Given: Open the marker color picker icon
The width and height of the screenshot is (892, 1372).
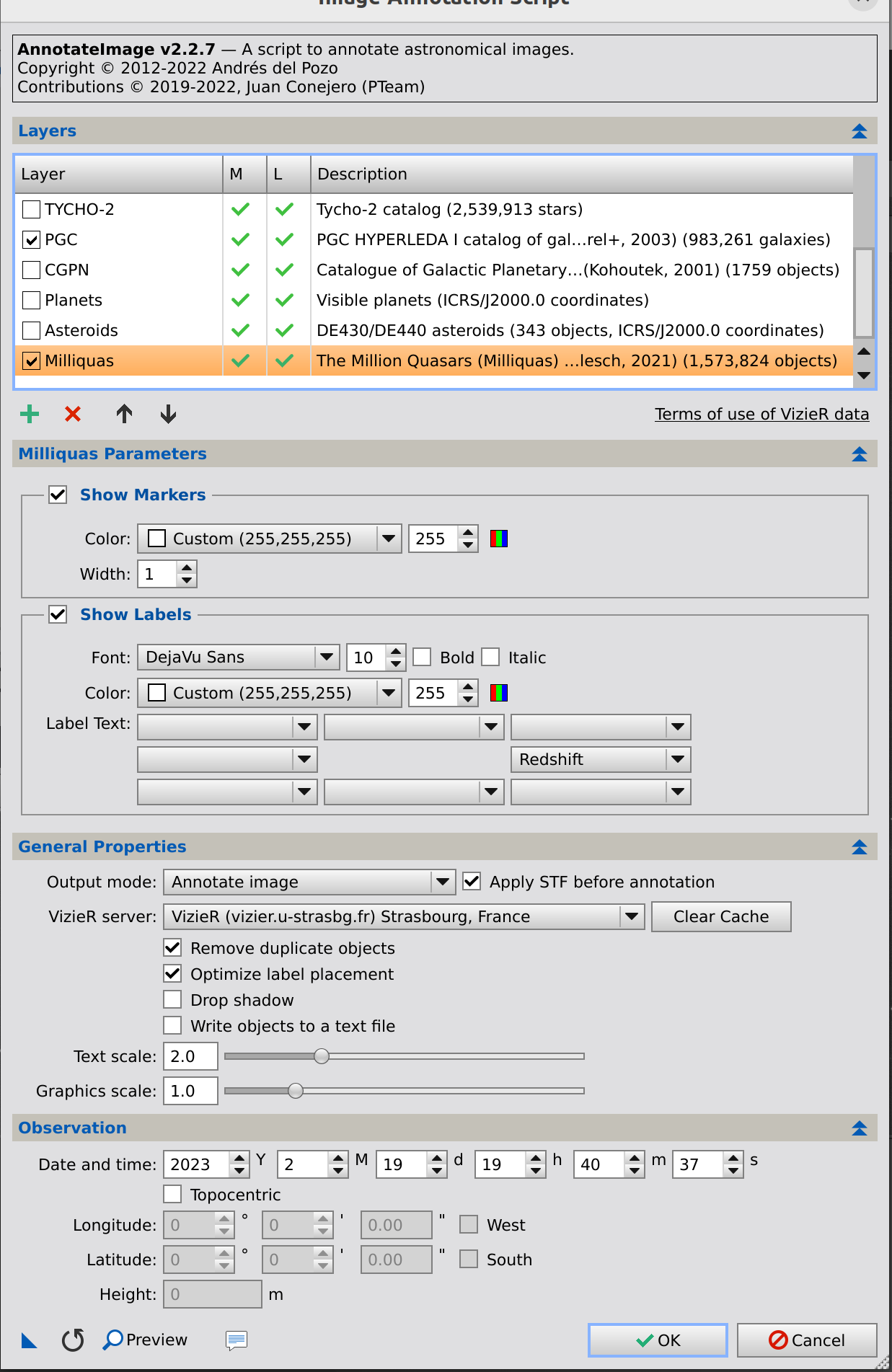Looking at the screenshot, I should tap(499, 539).
